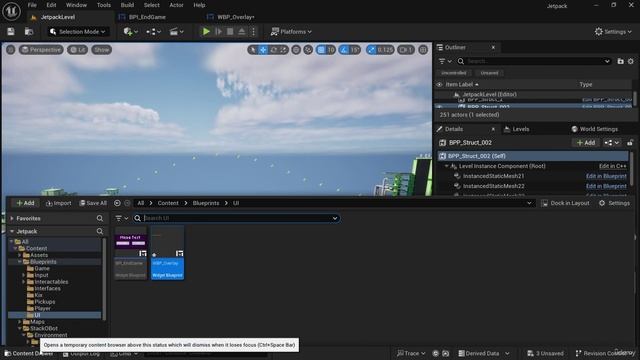Collapse Level Instance Component (Root) row

click(447, 166)
